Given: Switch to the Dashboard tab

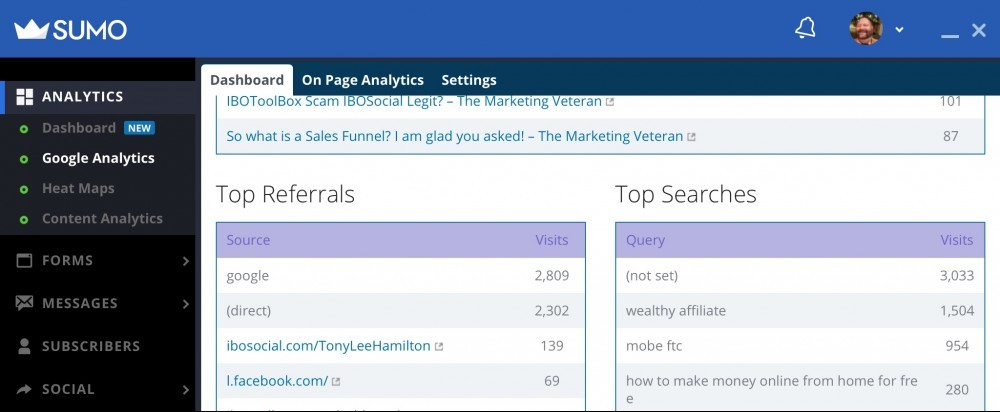Looking at the screenshot, I should pos(247,80).
